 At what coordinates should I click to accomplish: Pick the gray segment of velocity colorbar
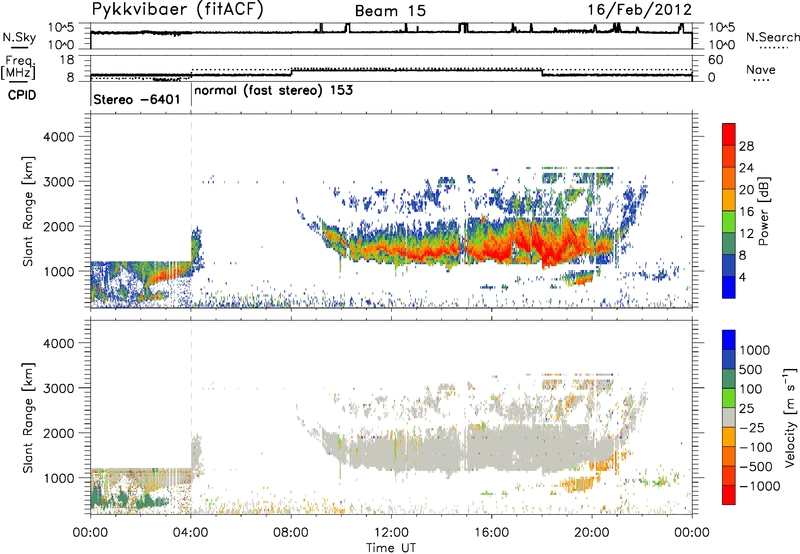coord(729,417)
